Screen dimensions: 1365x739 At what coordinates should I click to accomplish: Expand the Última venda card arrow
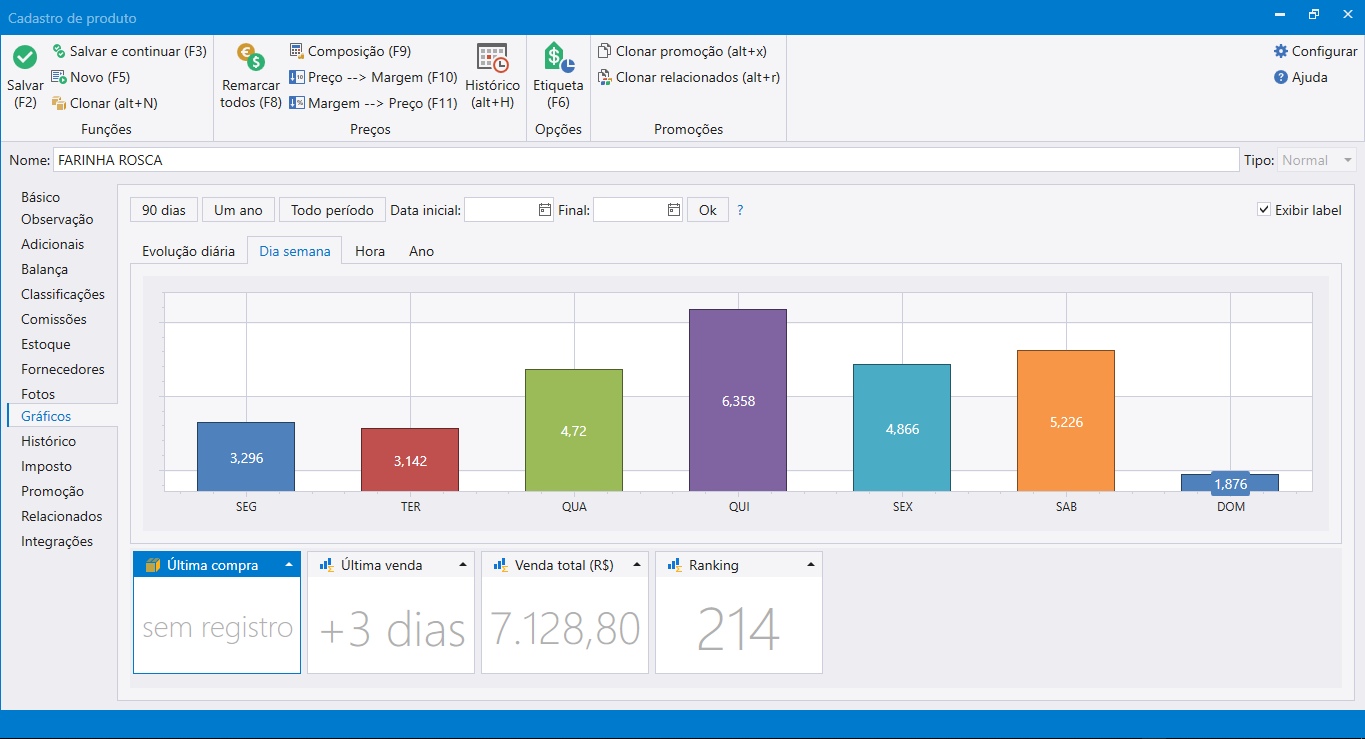click(x=463, y=565)
